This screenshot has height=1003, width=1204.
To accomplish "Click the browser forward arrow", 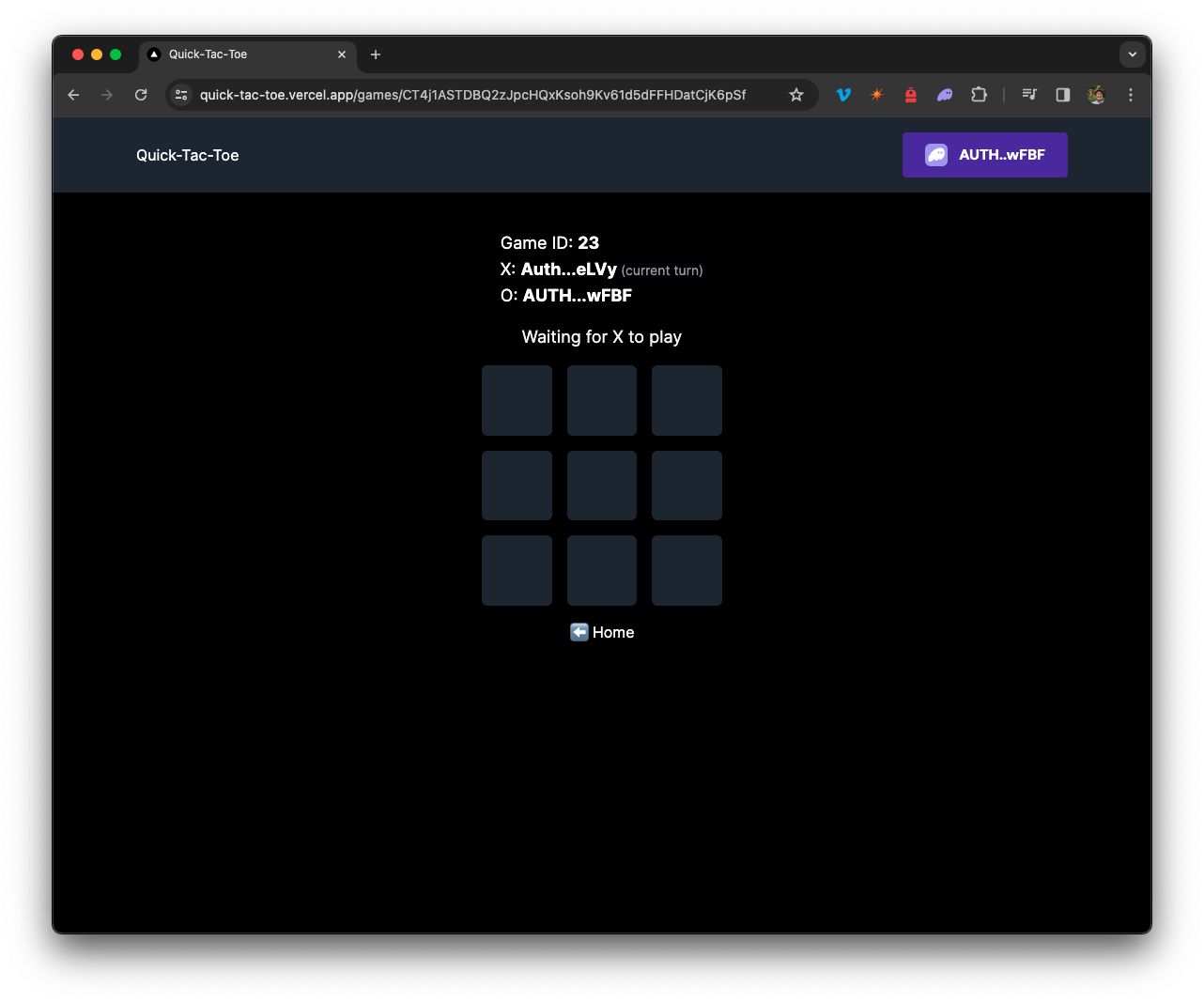I will (107, 95).
